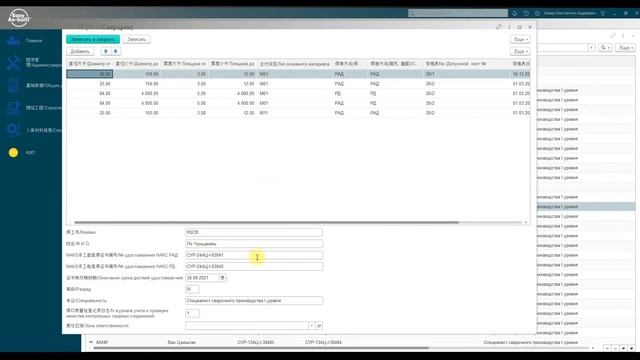Copy the dialog link icon in title bar

tap(499, 27)
